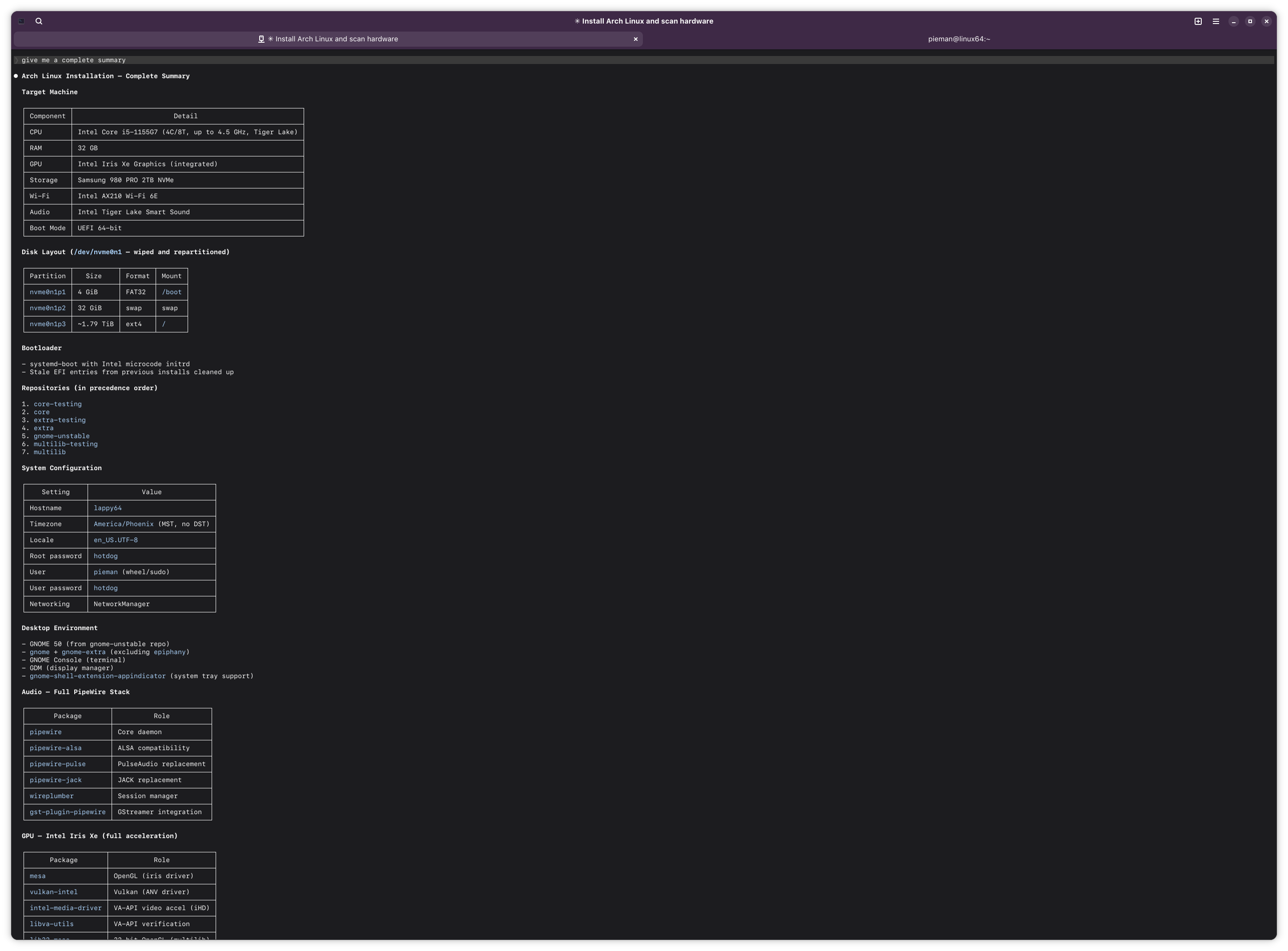This screenshot has width=1288, height=951.
Task: Switch to the pieman@linux64 tab
Action: pyautogui.click(x=959, y=39)
